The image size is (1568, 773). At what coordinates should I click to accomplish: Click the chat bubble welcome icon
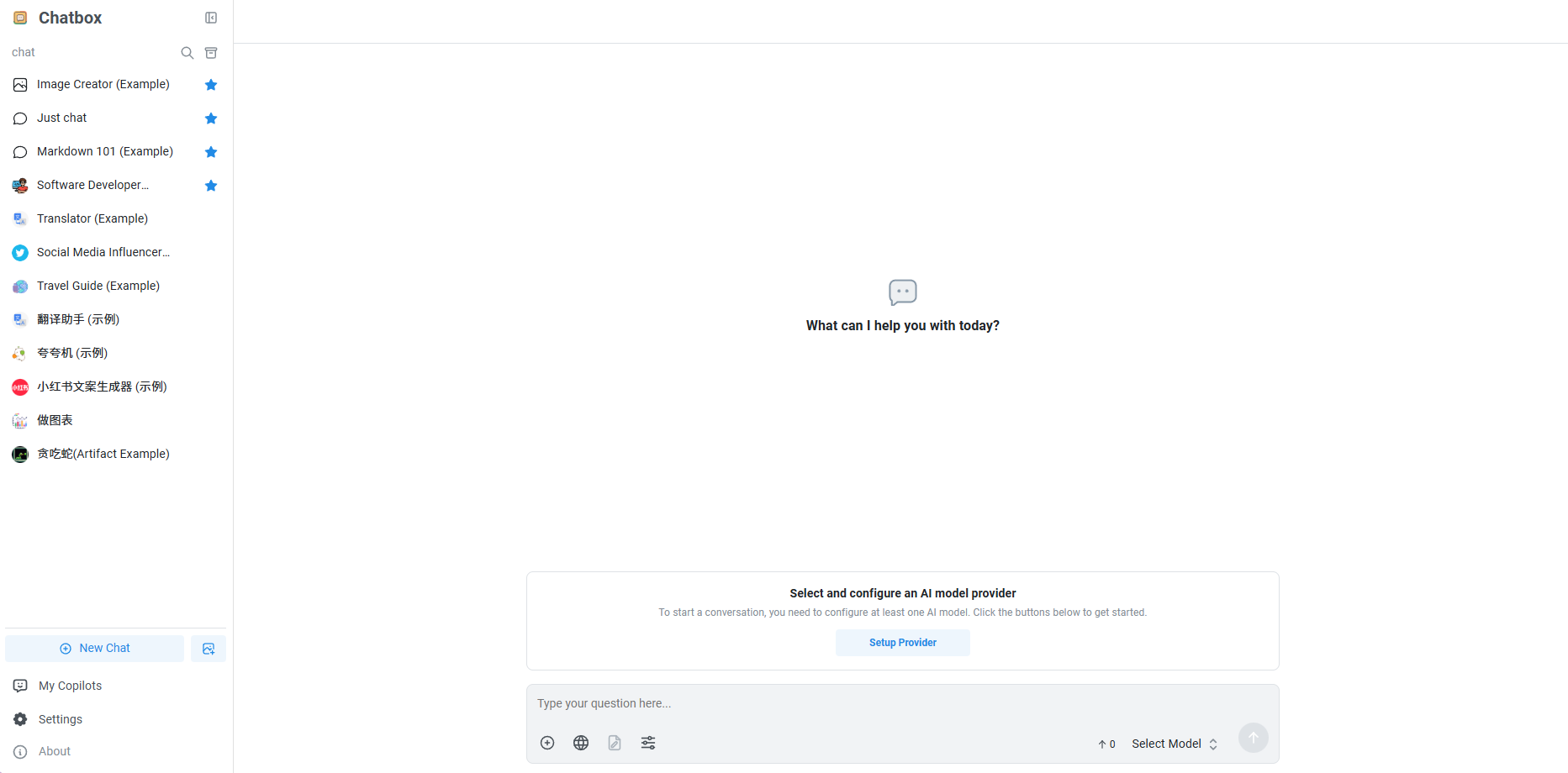[x=903, y=292]
